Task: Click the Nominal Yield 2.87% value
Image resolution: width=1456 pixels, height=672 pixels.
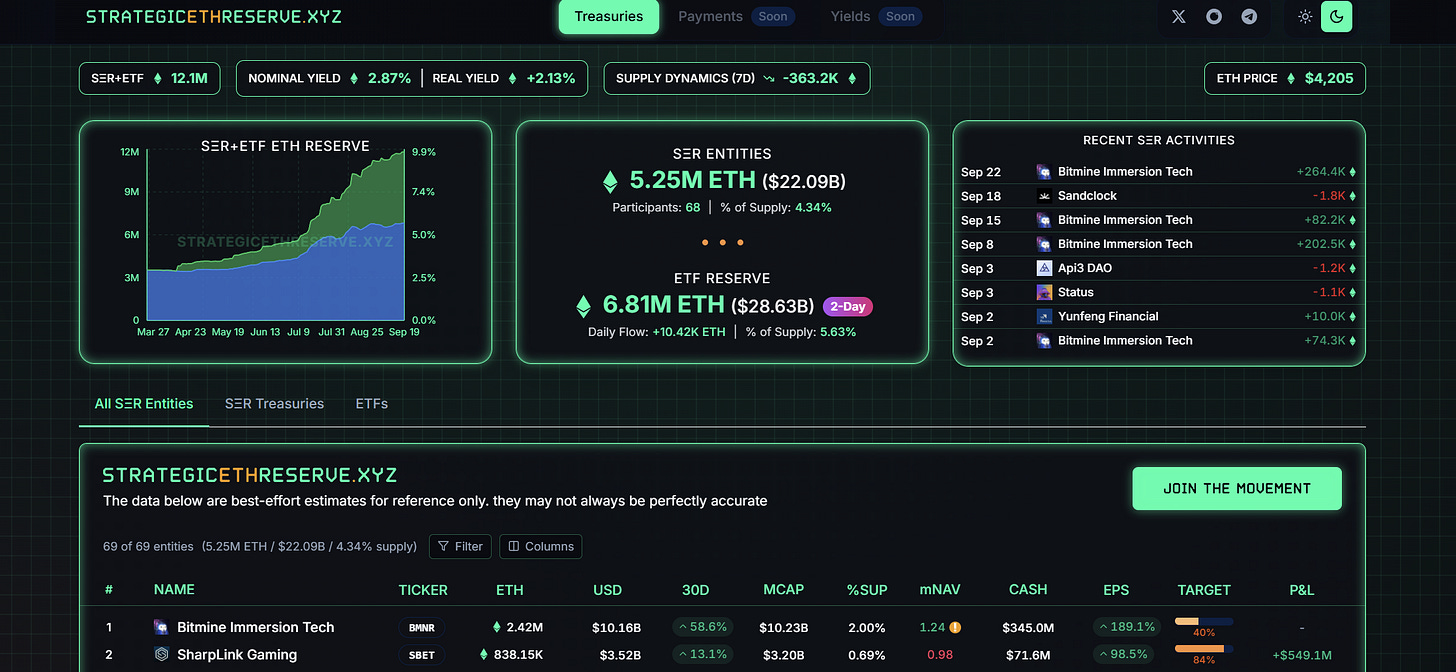Action: click(390, 78)
